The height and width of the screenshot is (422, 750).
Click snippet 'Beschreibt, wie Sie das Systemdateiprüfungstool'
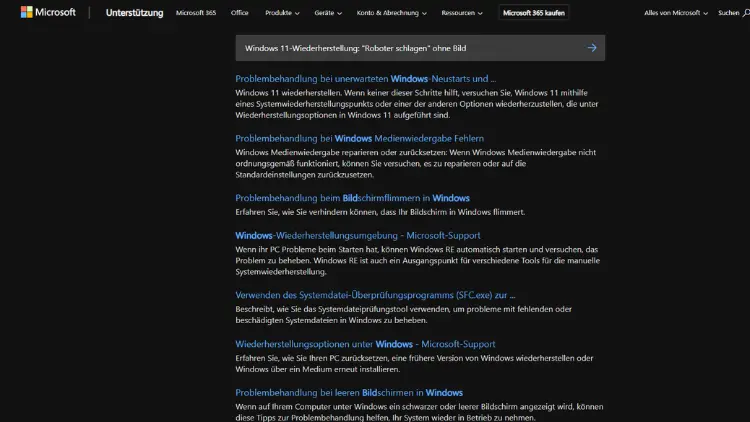coord(403,315)
